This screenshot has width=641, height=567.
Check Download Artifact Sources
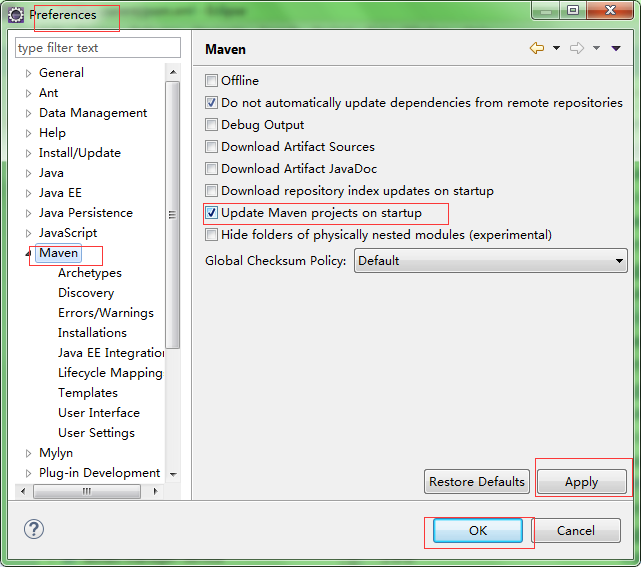[x=211, y=146]
